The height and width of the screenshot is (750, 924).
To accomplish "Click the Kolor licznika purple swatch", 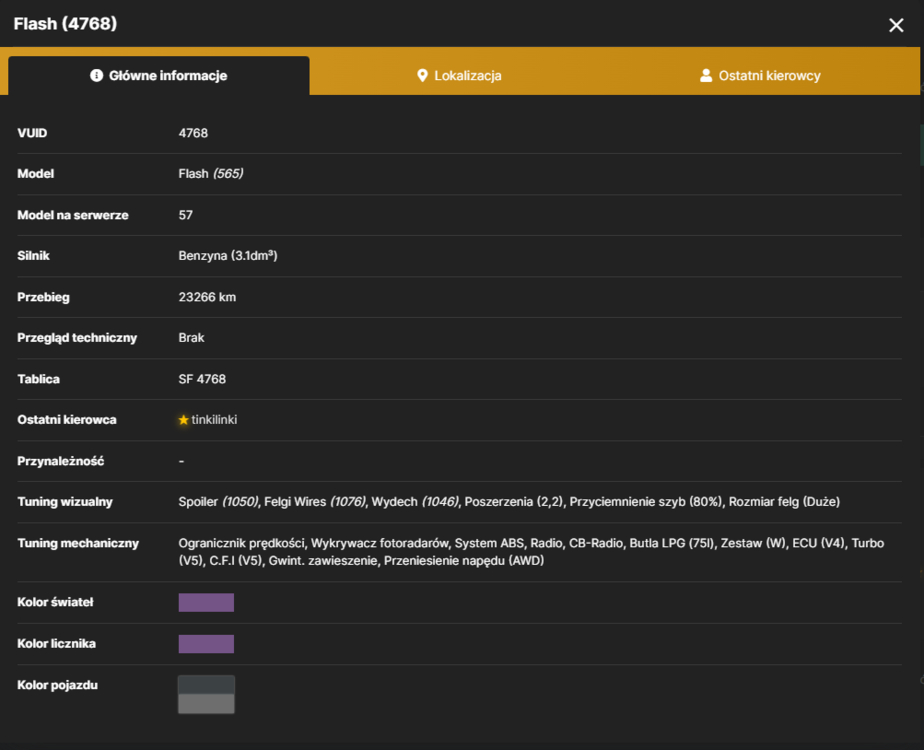I will pos(206,643).
